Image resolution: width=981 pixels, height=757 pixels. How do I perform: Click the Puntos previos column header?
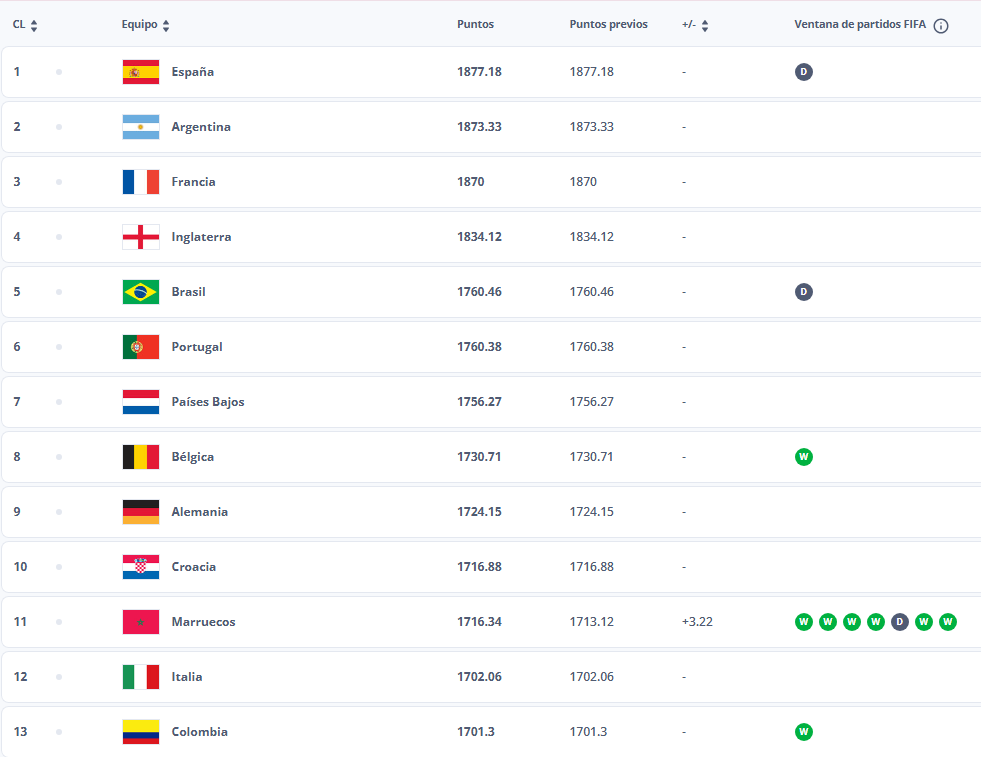[x=608, y=25]
